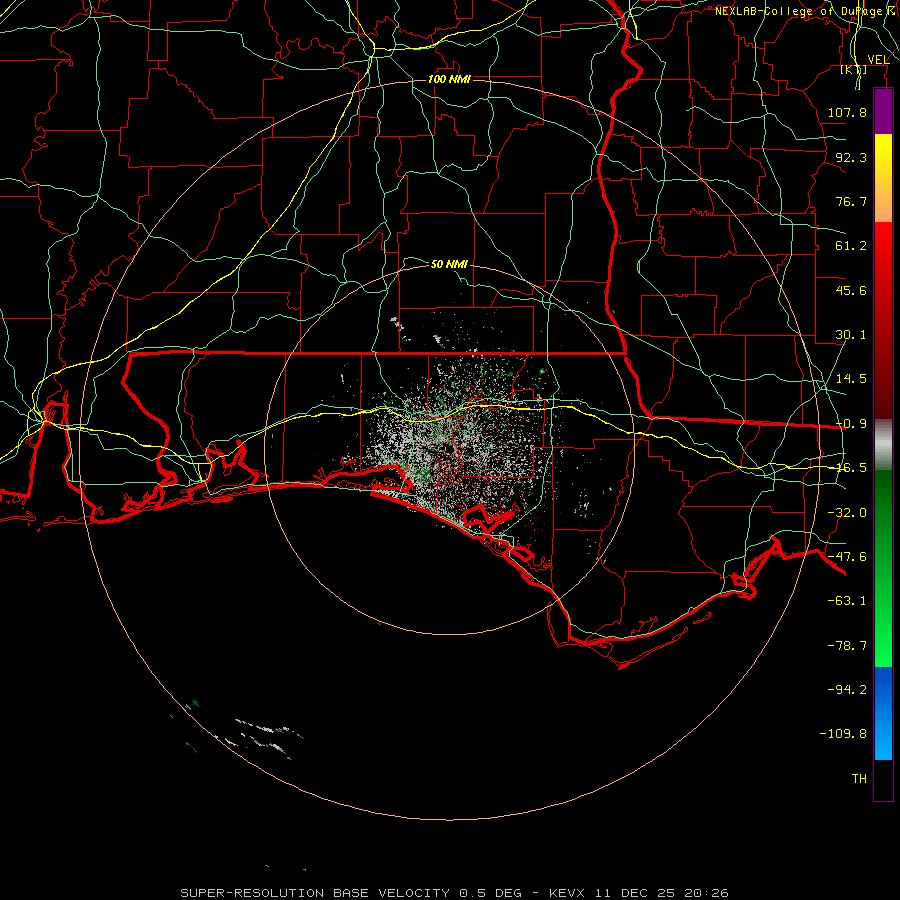Pick the bright red segment of the velocity scale
900x900 pixels.
coord(883,253)
